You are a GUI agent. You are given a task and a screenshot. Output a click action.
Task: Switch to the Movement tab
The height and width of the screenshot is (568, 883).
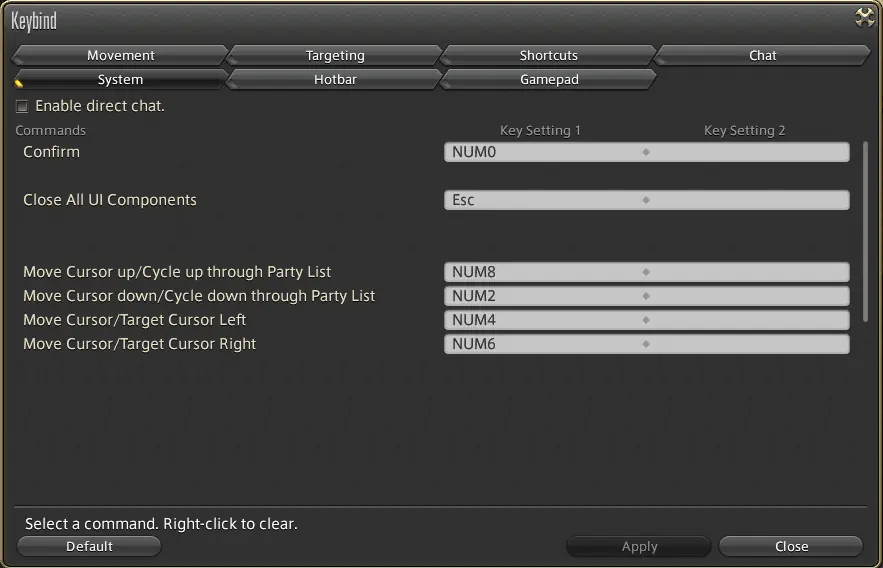[120, 55]
